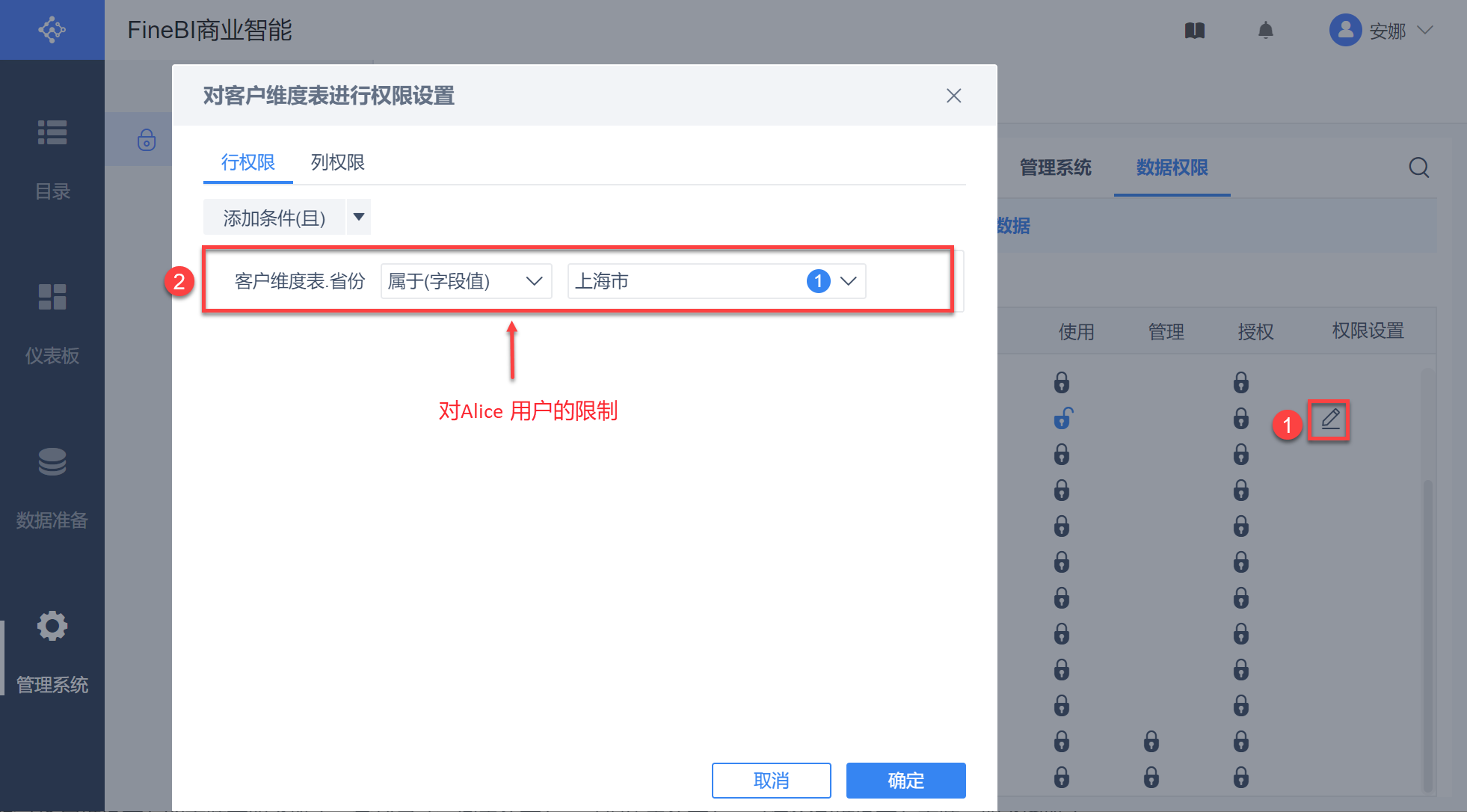Viewport: 1467px width, 812px height.
Task: Expand the 上海市 value dropdown
Action: pyautogui.click(x=848, y=281)
